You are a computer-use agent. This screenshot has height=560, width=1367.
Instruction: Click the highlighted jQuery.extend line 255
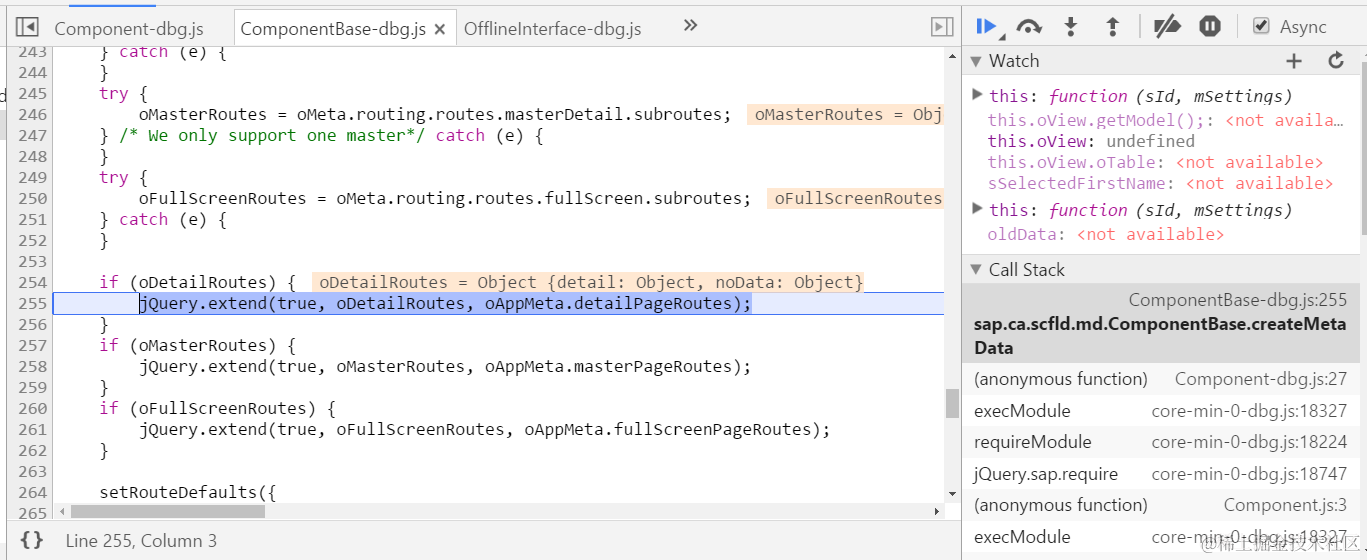(498, 303)
